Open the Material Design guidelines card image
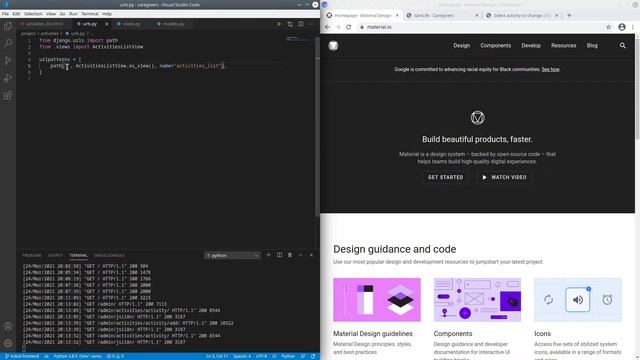The height and width of the screenshot is (360, 640). coord(377,300)
